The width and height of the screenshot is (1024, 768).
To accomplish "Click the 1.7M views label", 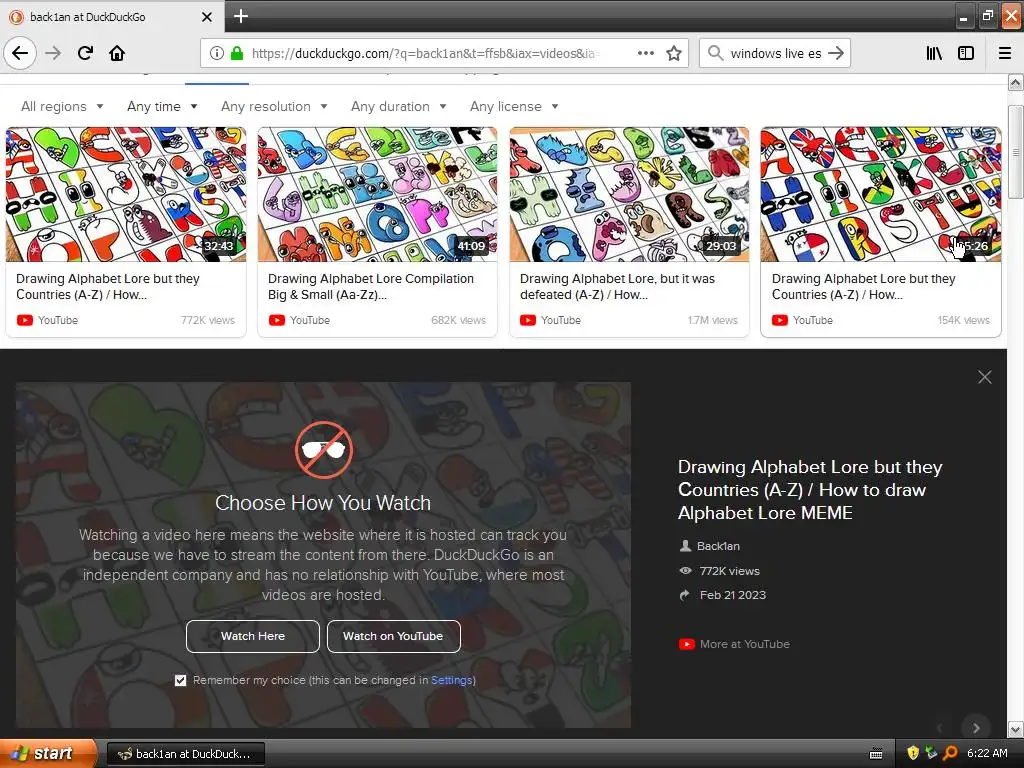I will pyautogui.click(x=712, y=320).
